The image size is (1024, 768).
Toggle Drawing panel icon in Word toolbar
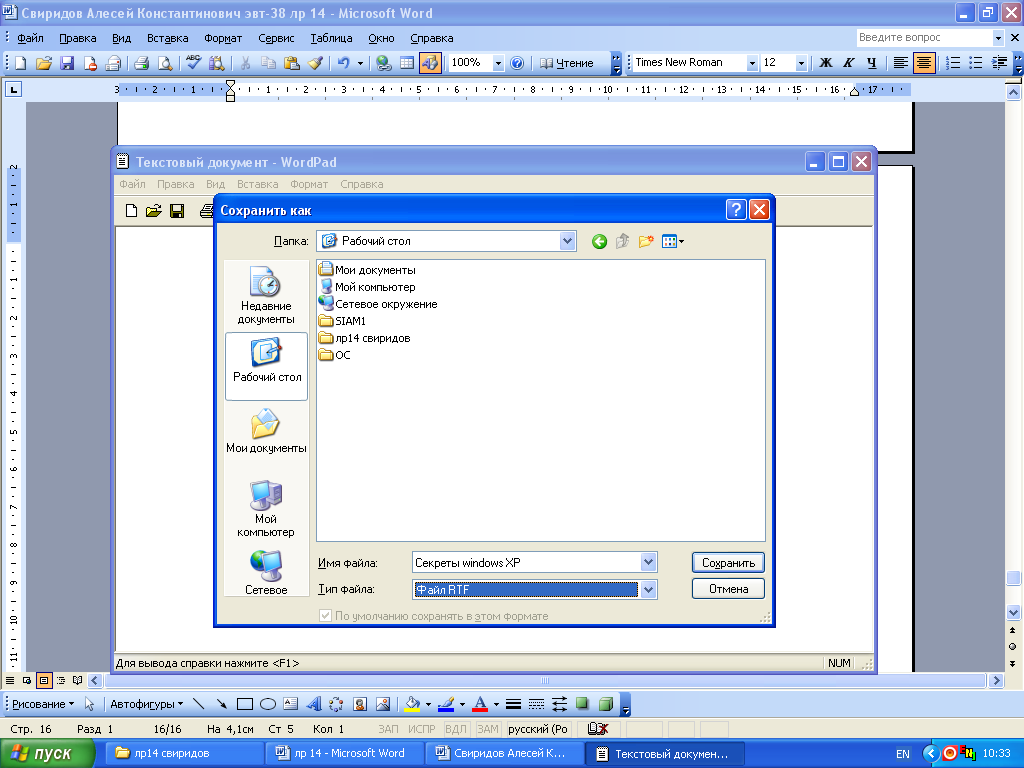click(x=430, y=63)
